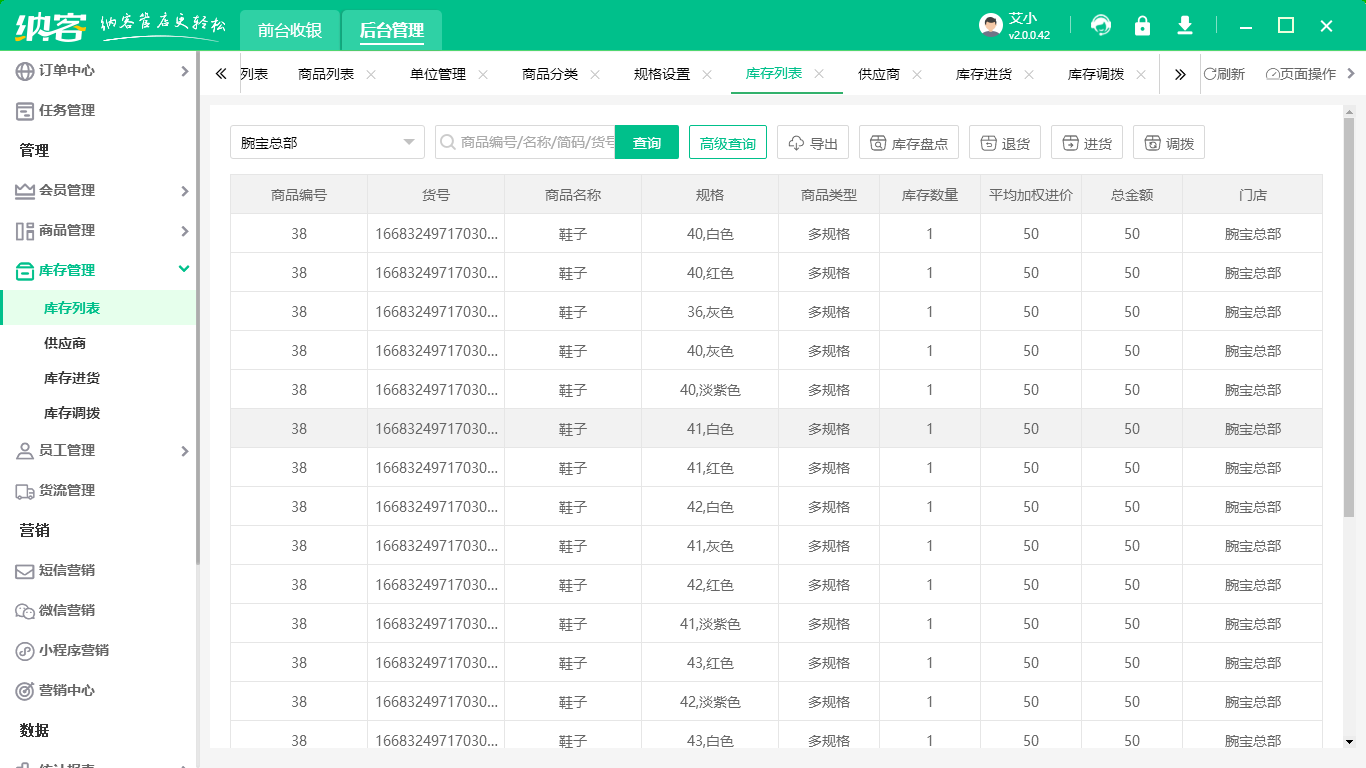Click the green 查询 search button
The width and height of the screenshot is (1366, 768).
pyautogui.click(x=647, y=143)
